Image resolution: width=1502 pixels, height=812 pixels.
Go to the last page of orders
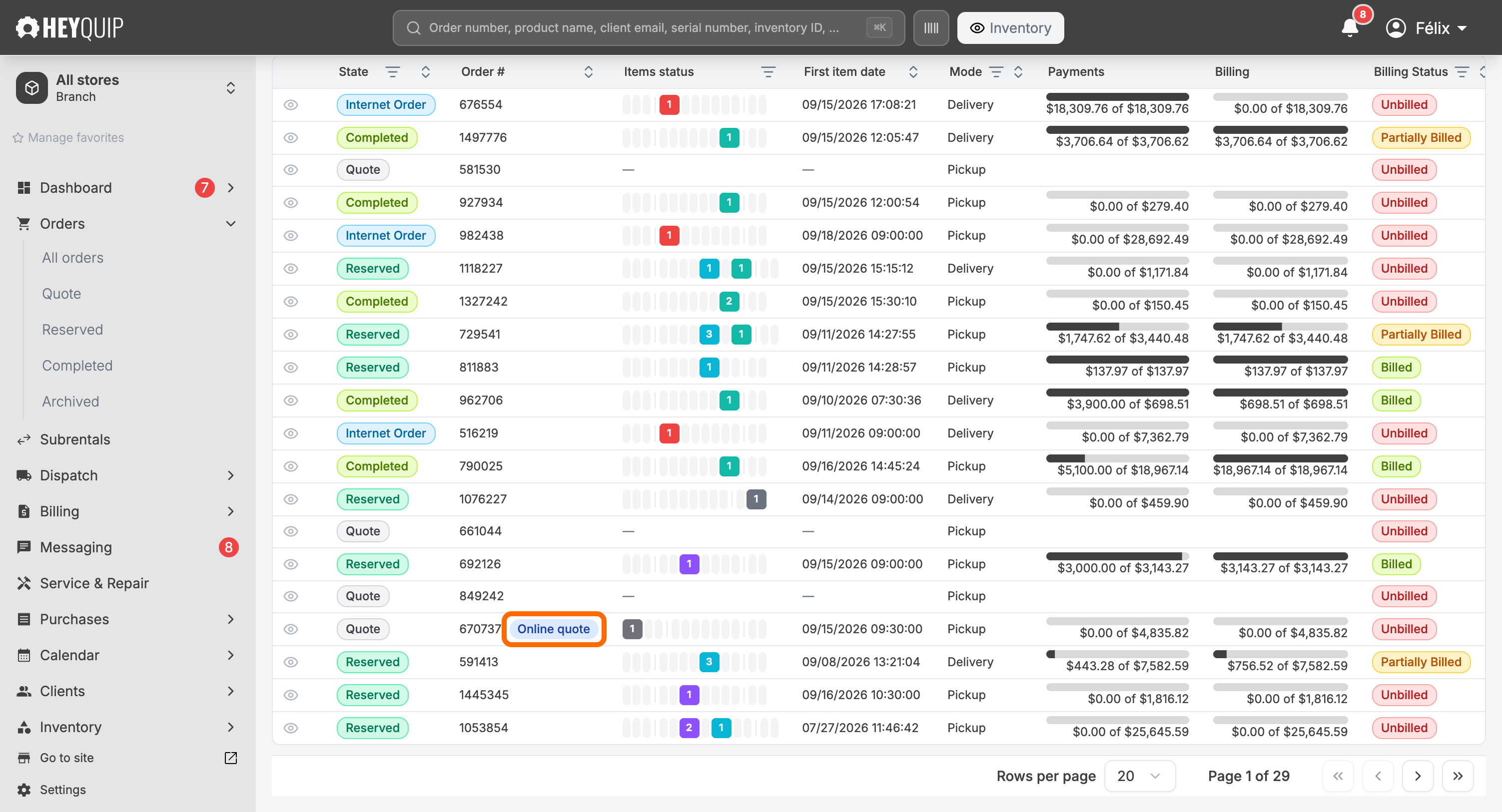tap(1457, 776)
